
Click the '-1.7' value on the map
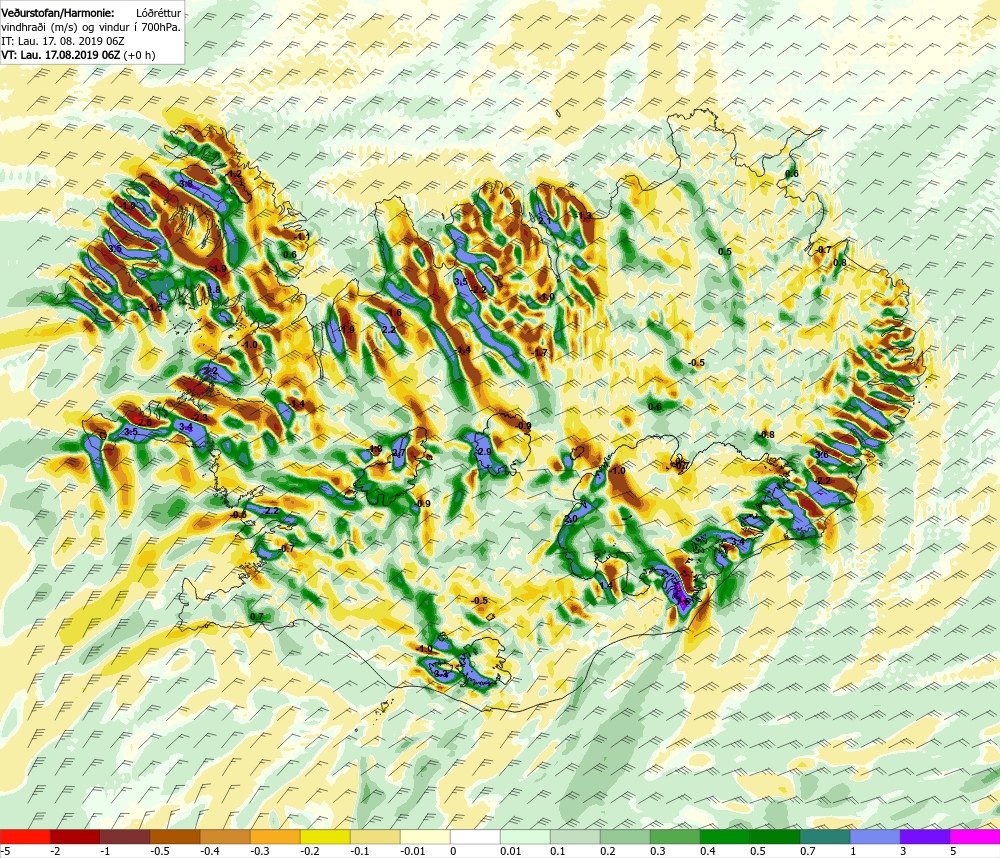point(539,353)
